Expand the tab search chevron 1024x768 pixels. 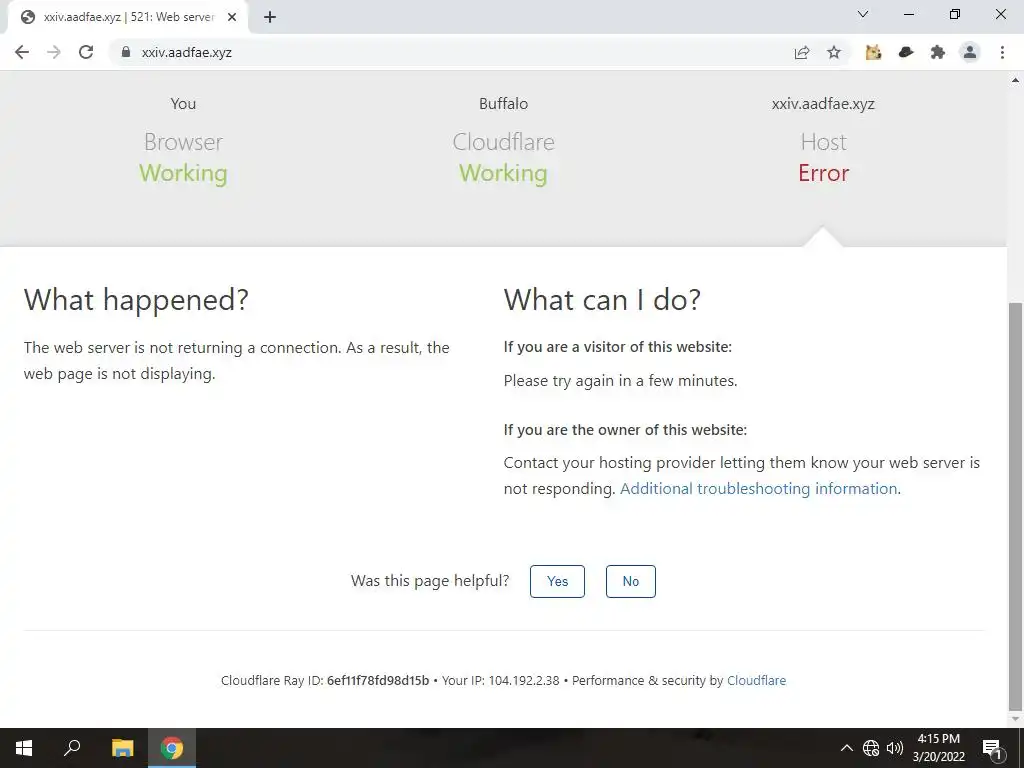(x=863, y=14)
